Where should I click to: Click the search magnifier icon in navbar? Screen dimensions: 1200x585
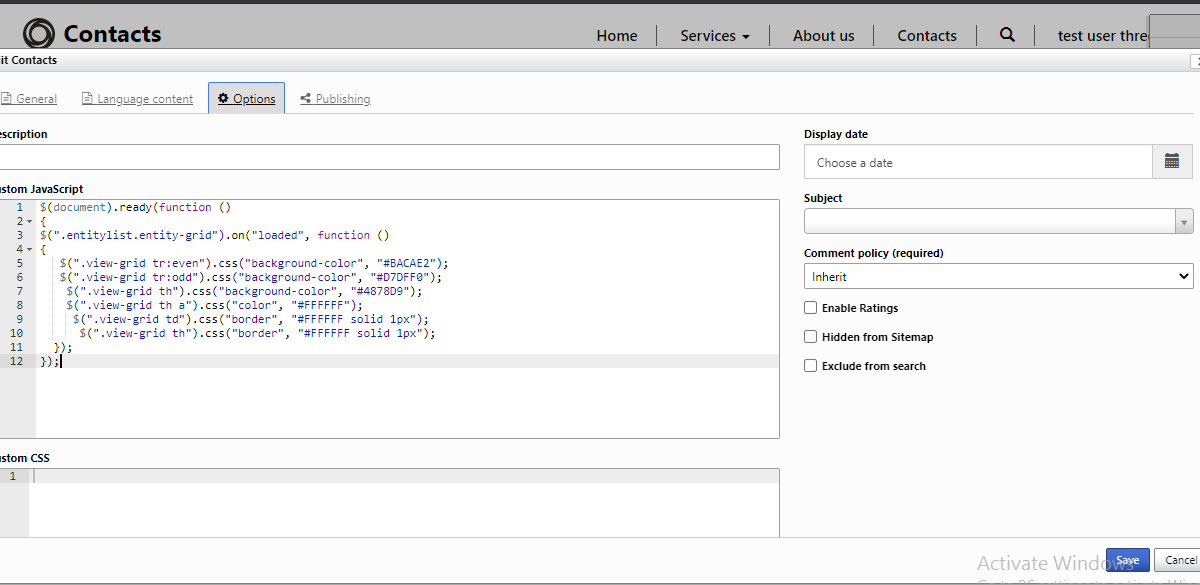coord(1007,35)
